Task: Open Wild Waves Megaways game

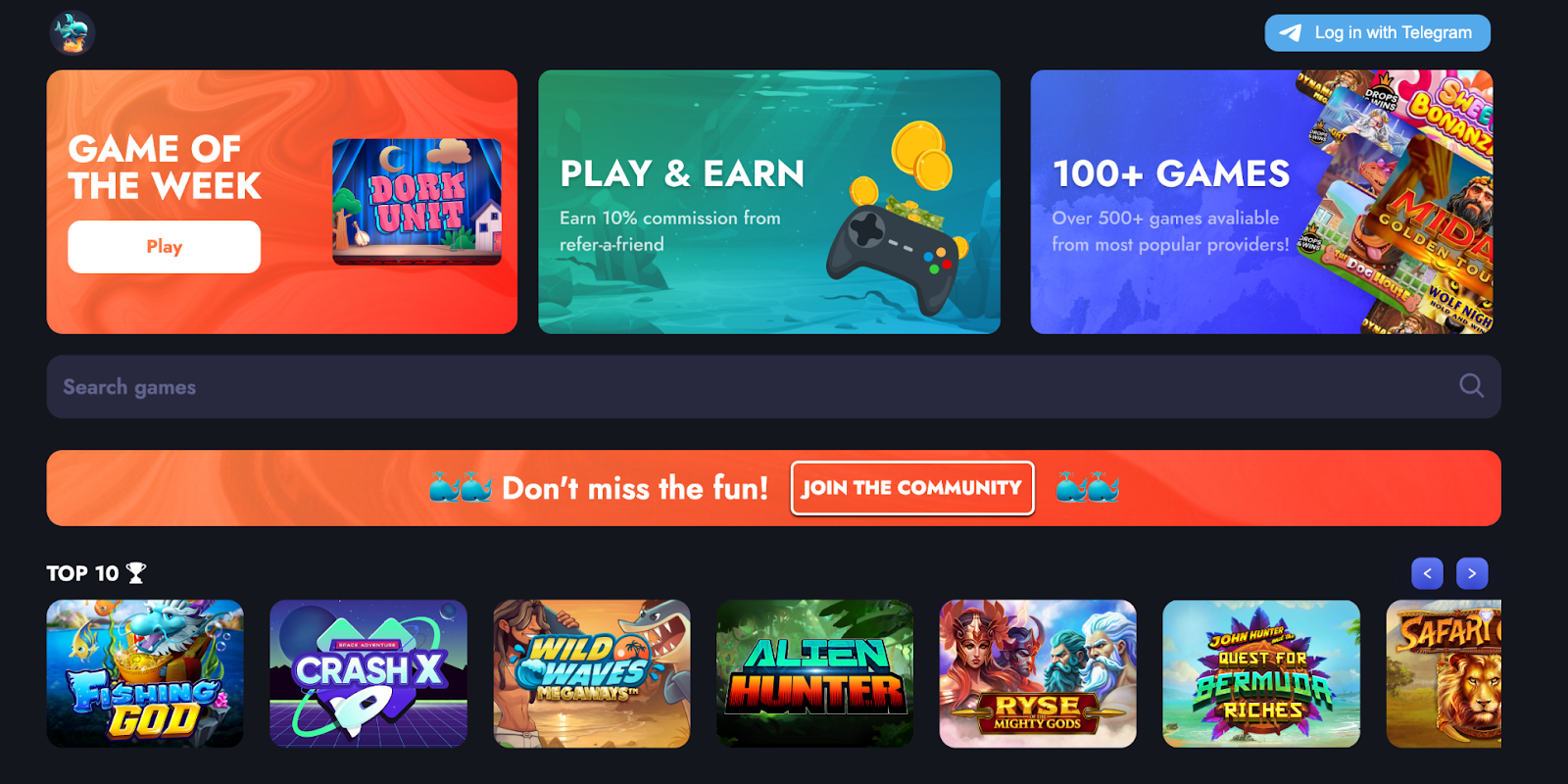Action: click(x=592, y=674)
